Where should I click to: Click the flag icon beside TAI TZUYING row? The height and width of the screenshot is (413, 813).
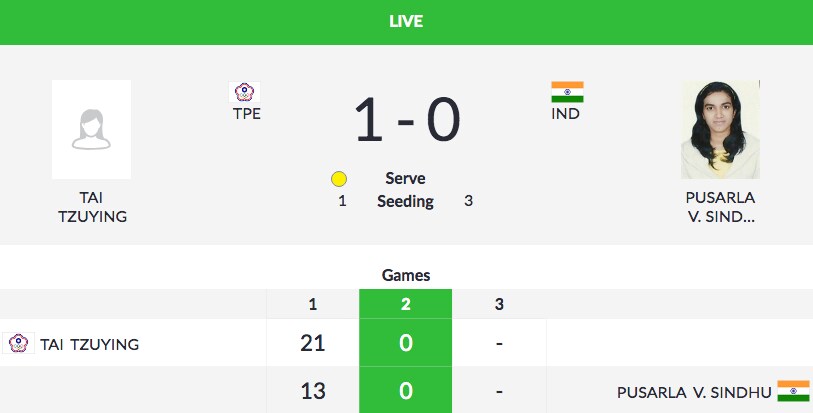pyautogui.click(x=18, y=344)
